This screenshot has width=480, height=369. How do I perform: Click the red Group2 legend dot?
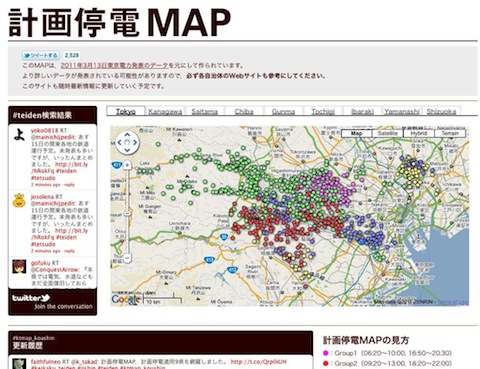326,363
